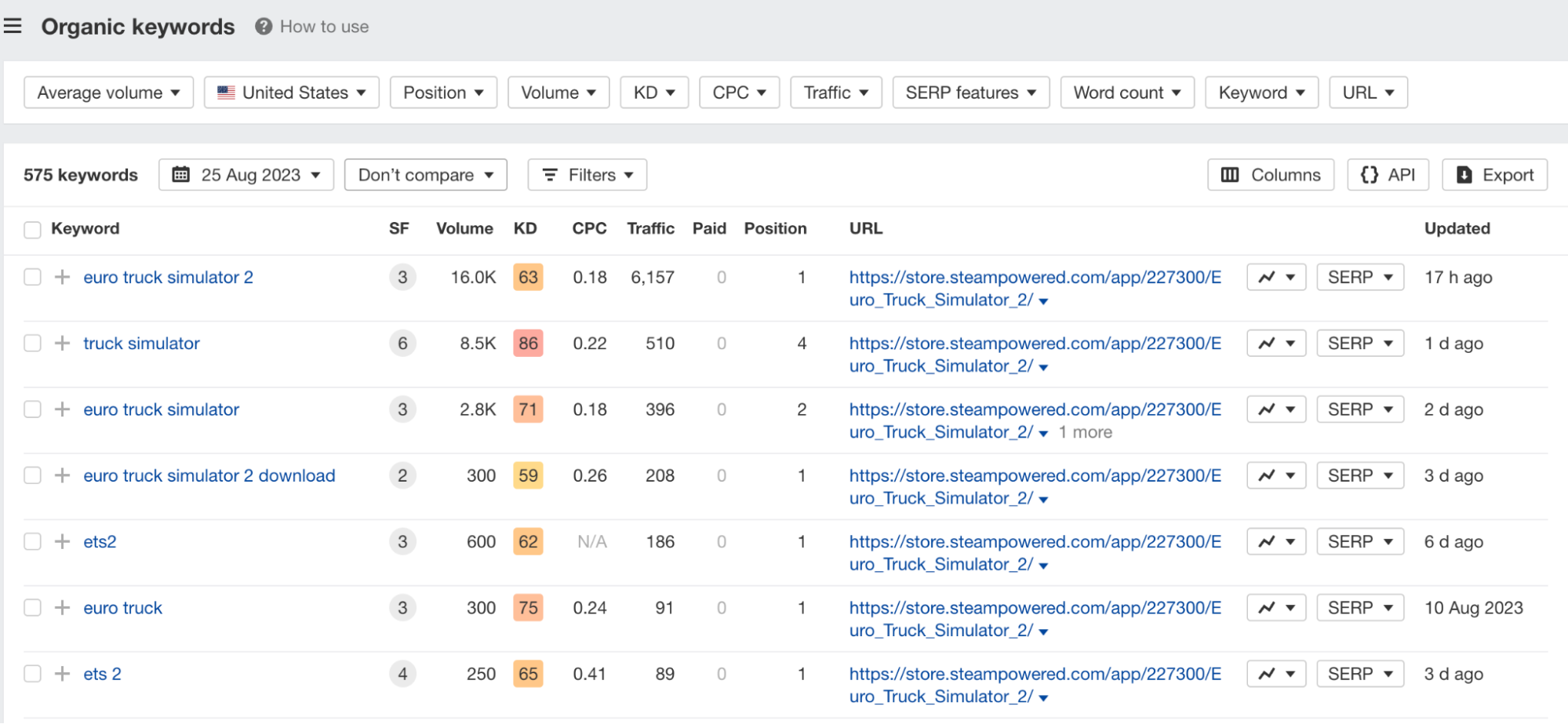Click plus icon next to ets2

point(63,541)
